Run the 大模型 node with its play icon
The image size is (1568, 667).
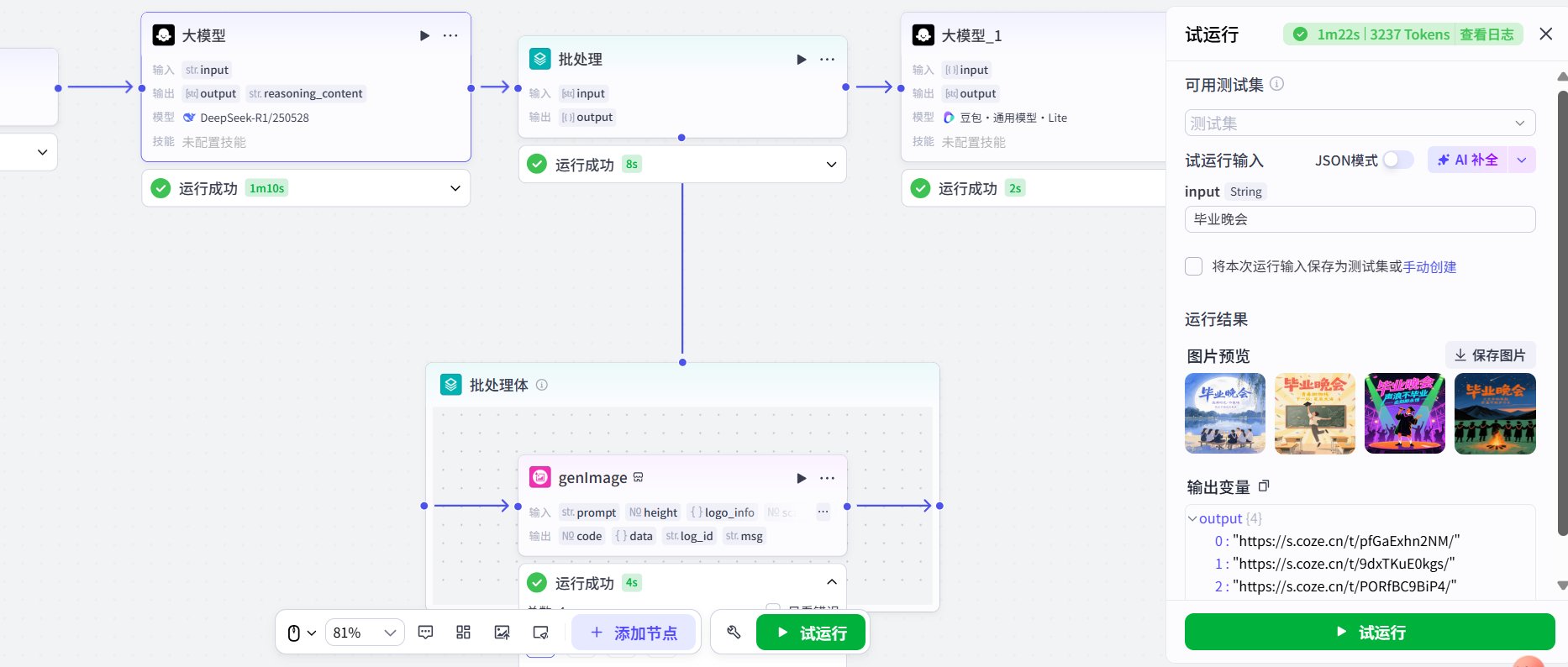[x=424, y=35]
